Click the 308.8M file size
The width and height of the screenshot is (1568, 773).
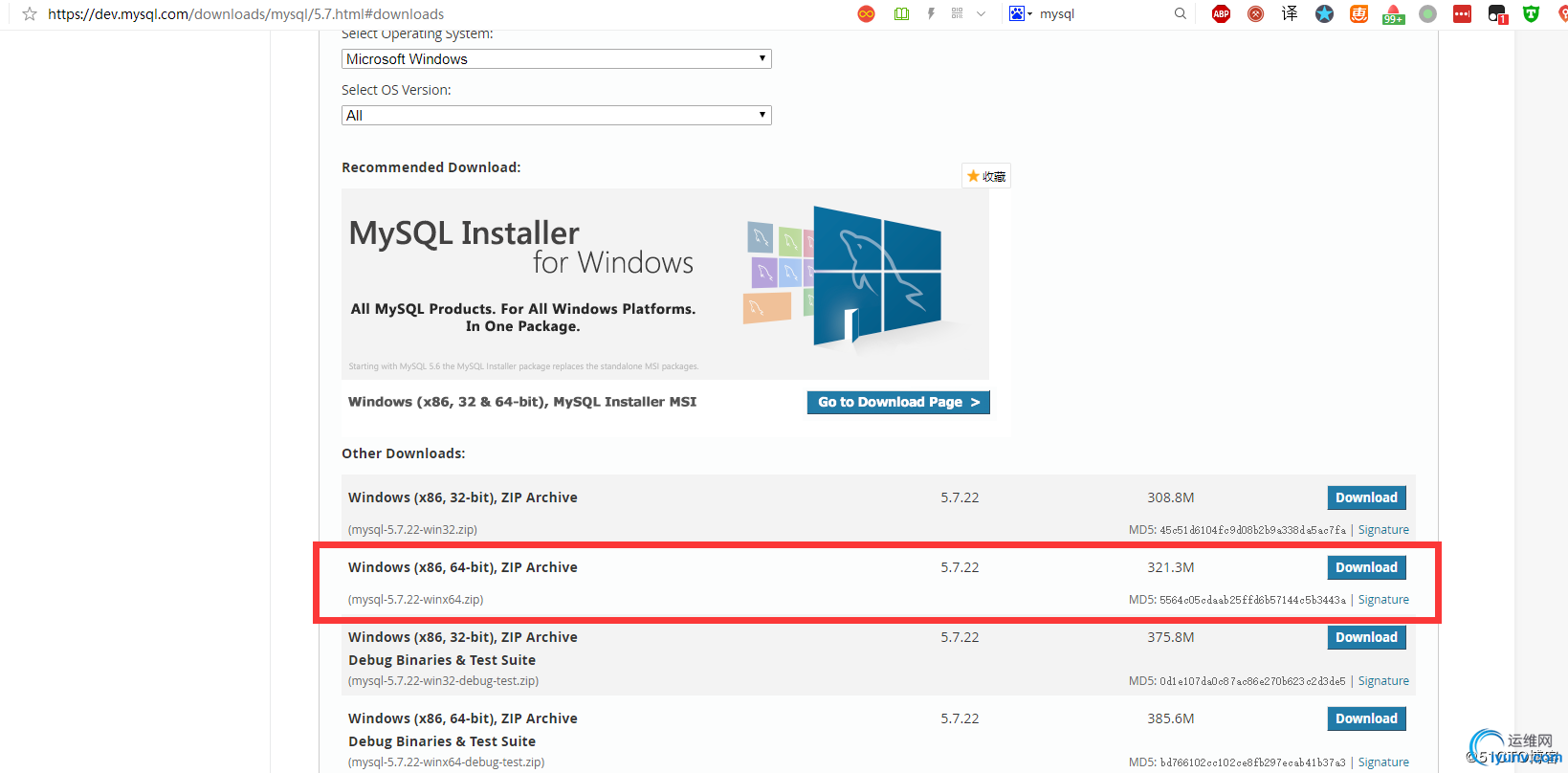1171,497
